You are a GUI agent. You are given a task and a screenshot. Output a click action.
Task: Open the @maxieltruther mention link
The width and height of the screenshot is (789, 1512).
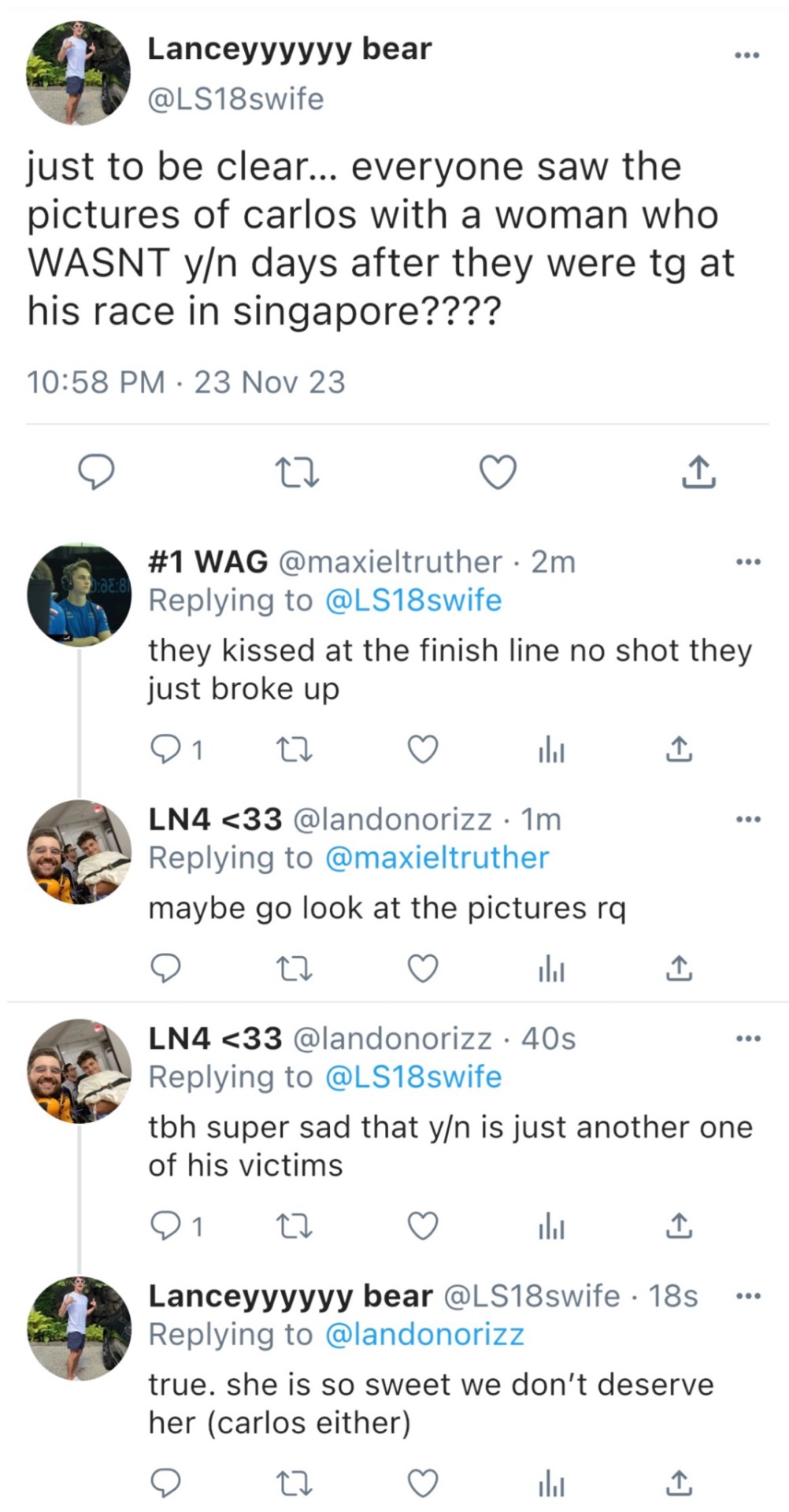coord(436,858)
